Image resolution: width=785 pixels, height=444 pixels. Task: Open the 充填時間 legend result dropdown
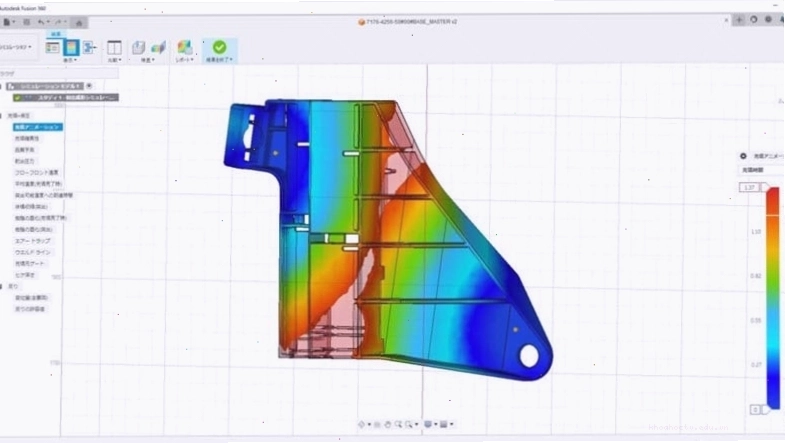point(762,170)
